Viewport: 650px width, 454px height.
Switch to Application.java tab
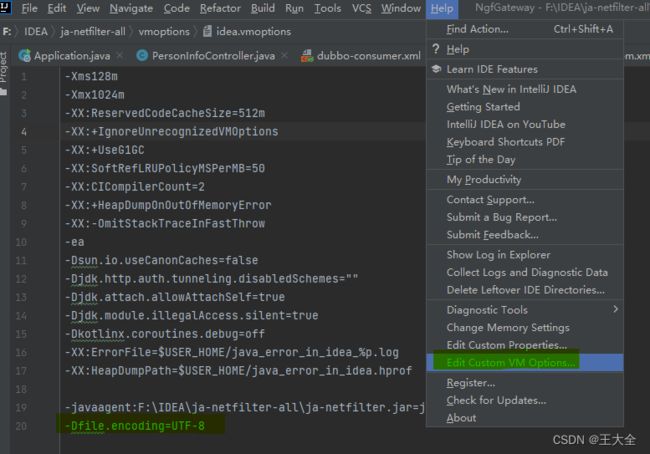(x=72, y=56)
